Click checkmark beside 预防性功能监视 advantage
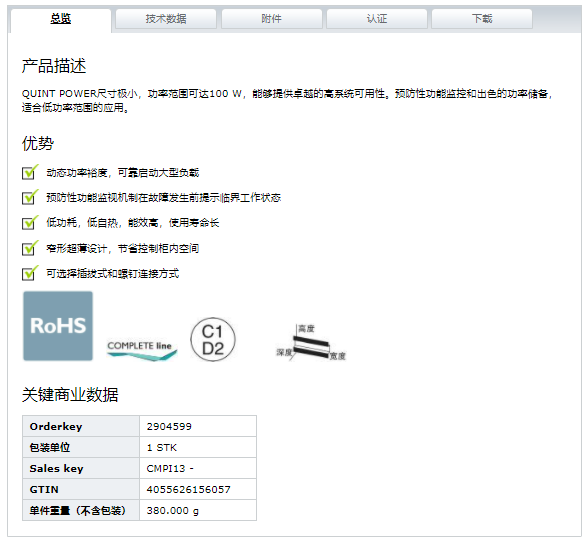The image size is (585, 541). [30, 197]
